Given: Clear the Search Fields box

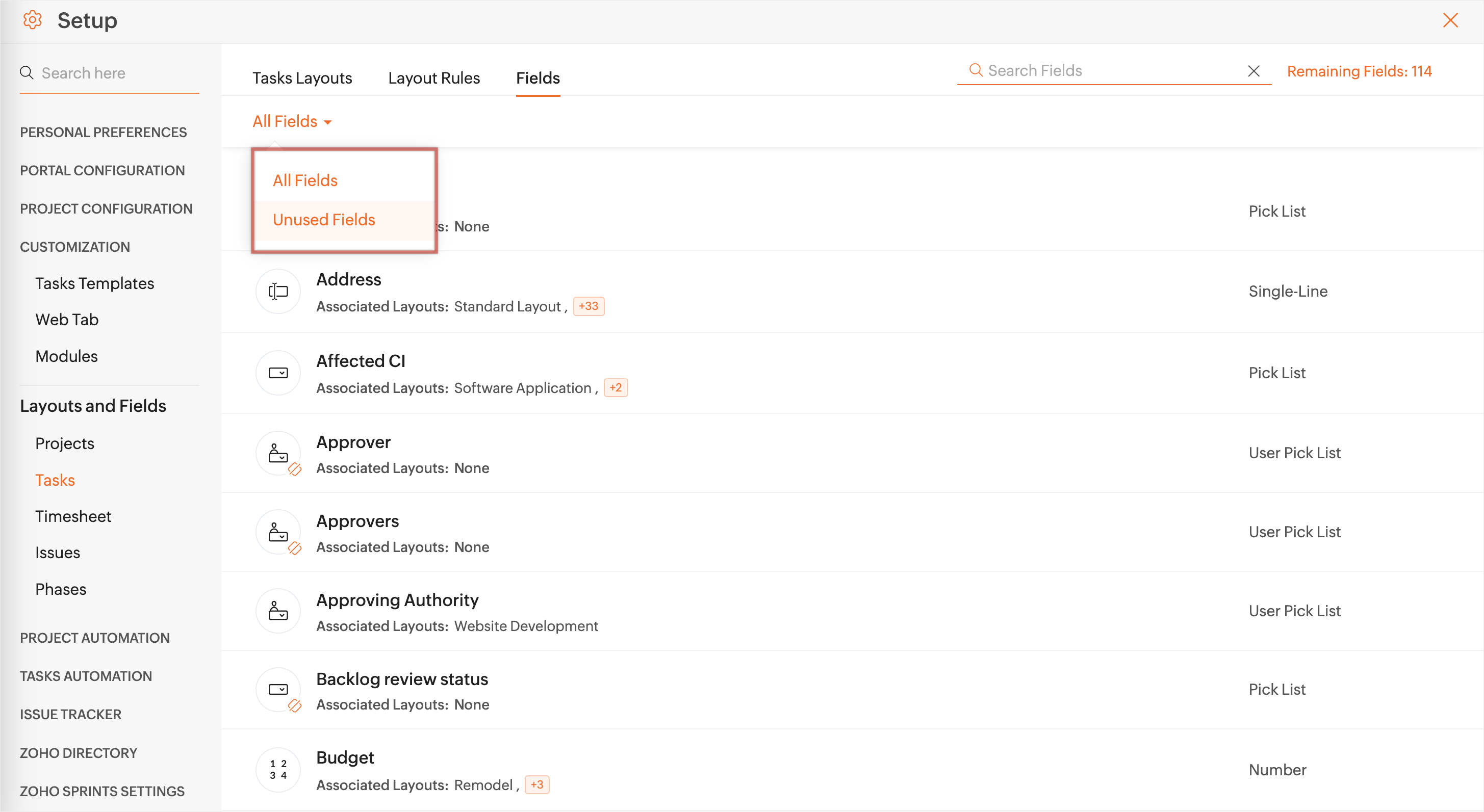Looking at the screenshot, I should [1253, 71].
